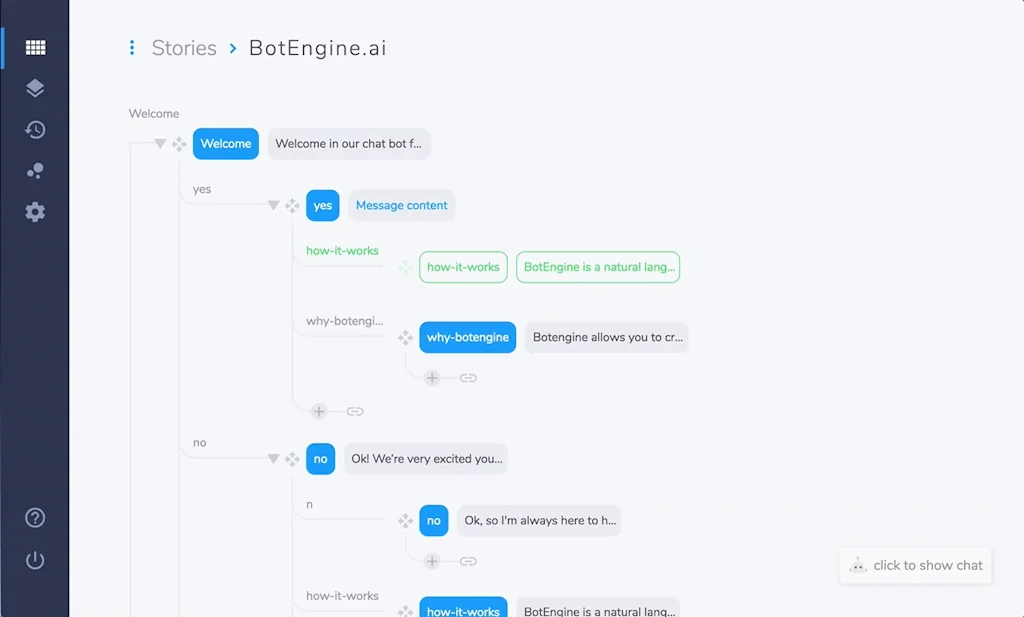Open history via the clock icon
The width and height of the screenshot is (1024, 617).
coord(35,129)
